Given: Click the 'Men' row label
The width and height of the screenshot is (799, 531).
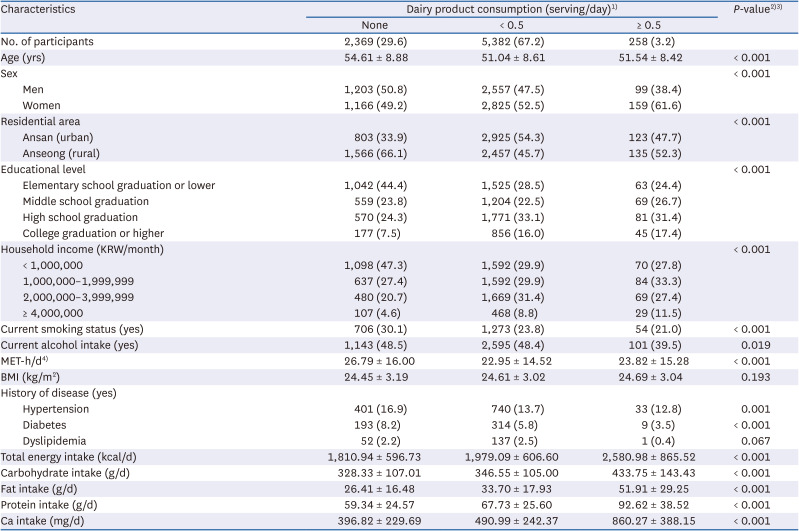Looking at the screenshot, I should coord(33,89).
